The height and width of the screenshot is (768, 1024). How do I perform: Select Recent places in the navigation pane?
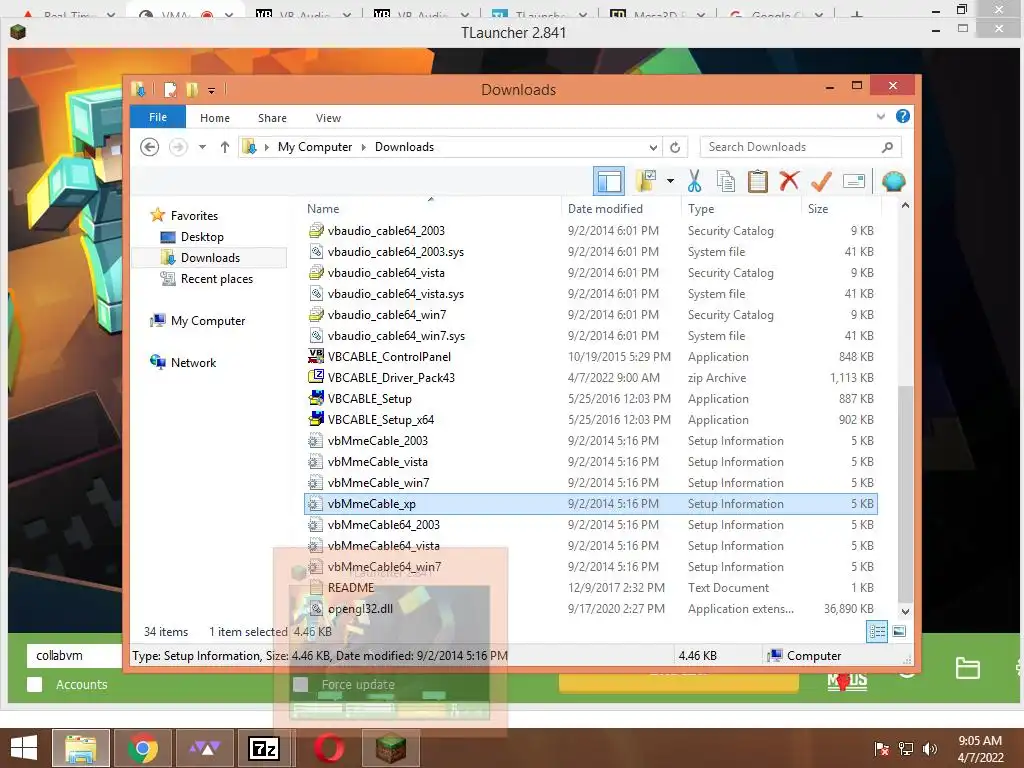pyautogui.click(x=216, y=279)
